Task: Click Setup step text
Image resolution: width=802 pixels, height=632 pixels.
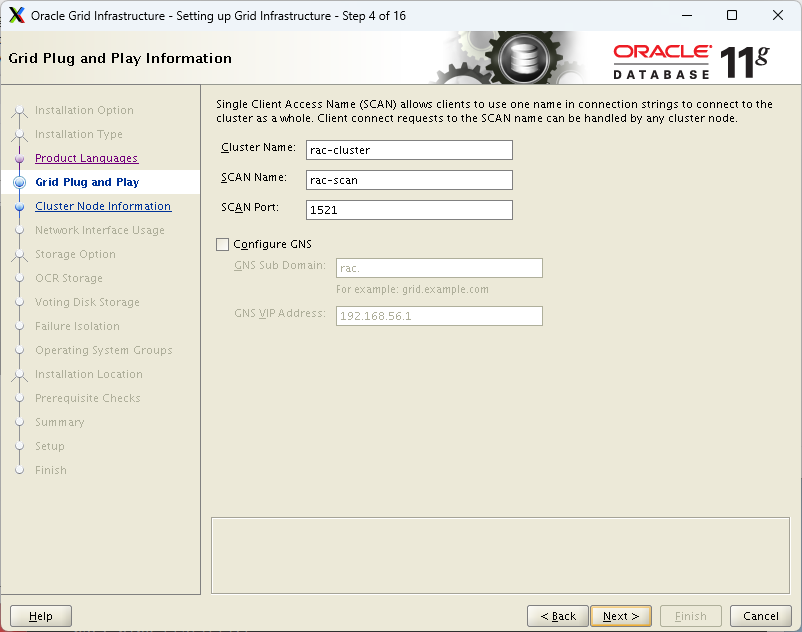Action: point(50,446)
